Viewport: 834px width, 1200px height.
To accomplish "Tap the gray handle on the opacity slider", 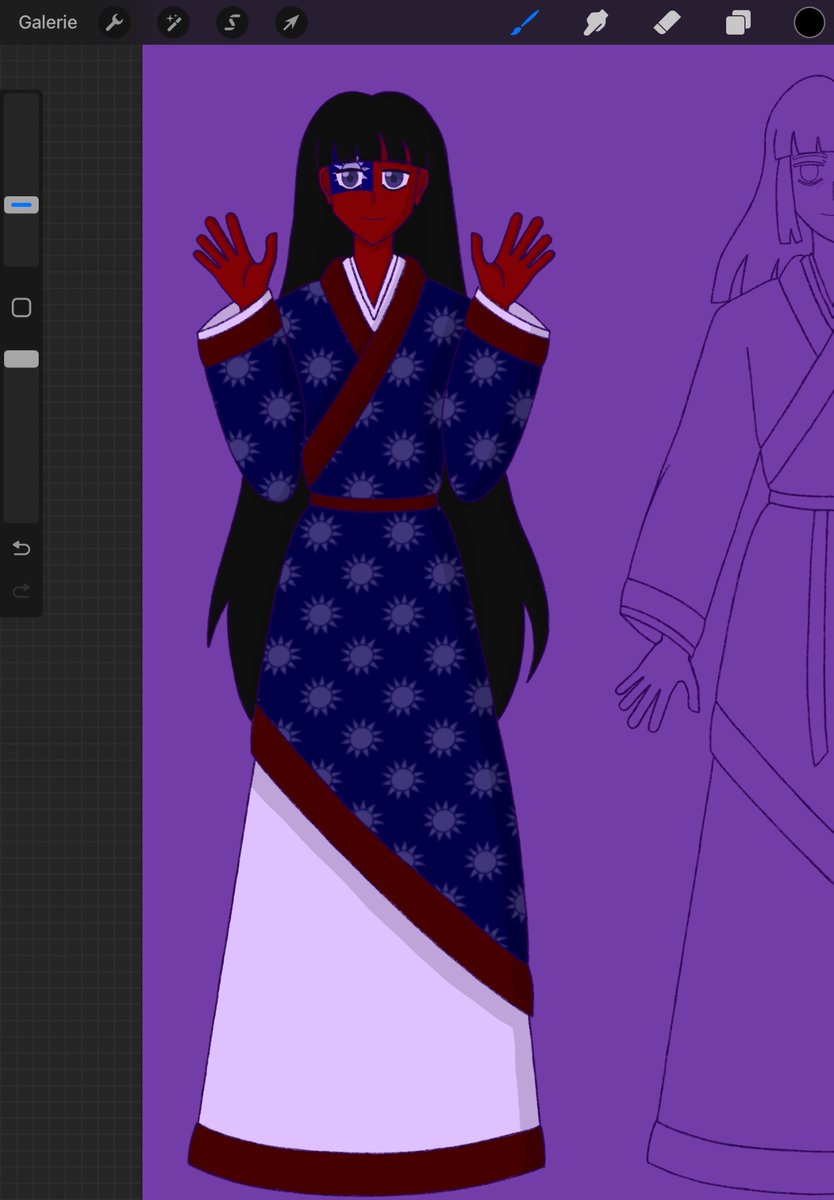I will point(21,358).
